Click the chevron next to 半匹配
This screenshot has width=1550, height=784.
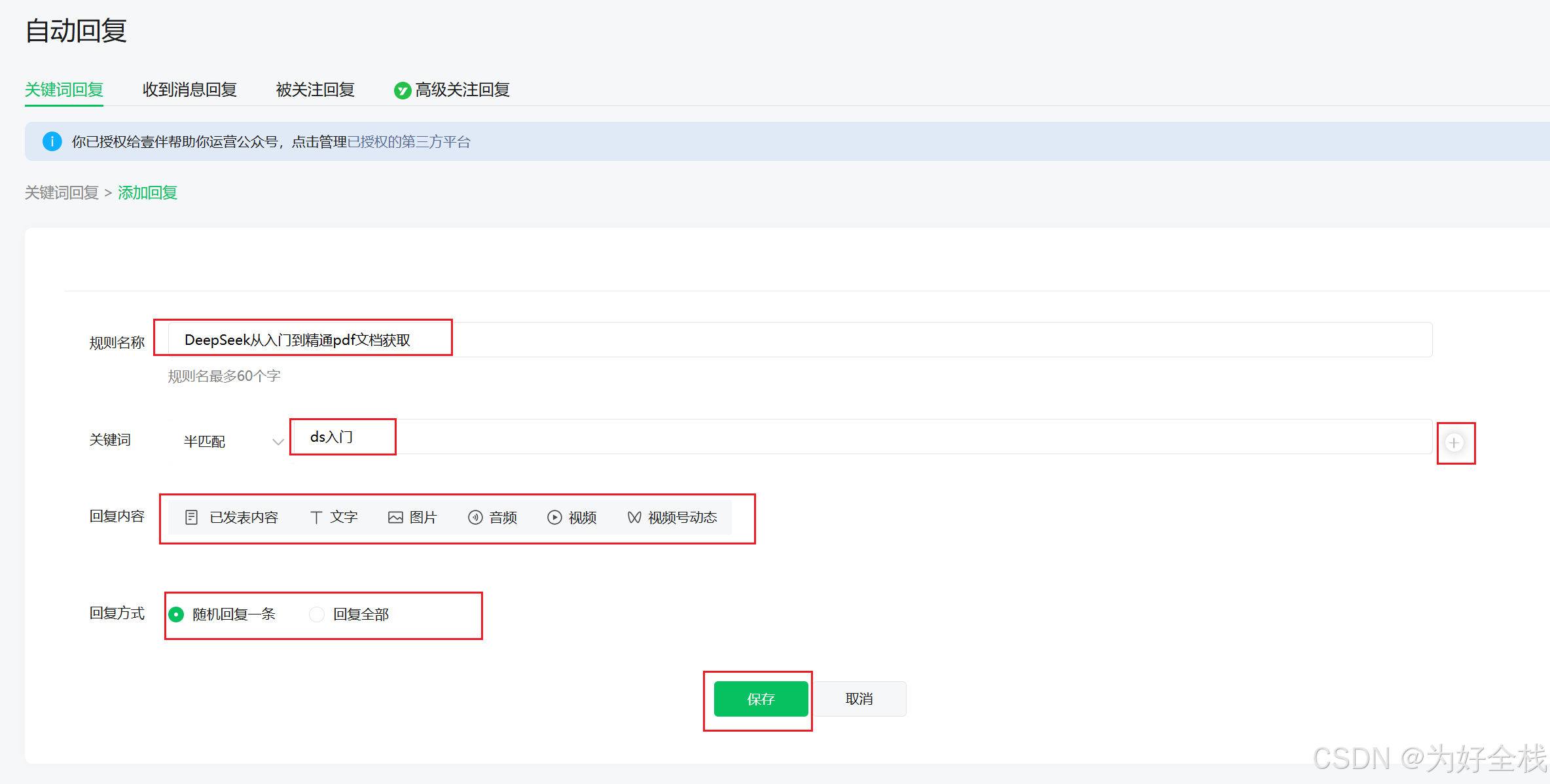click(x=278, y=442)
